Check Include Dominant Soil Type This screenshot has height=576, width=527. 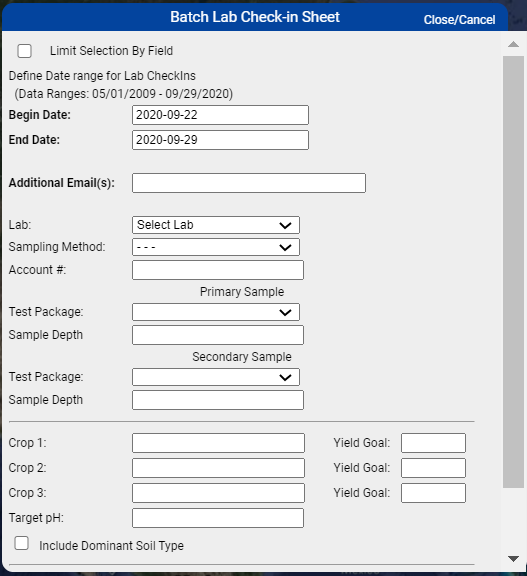point(22,543)
